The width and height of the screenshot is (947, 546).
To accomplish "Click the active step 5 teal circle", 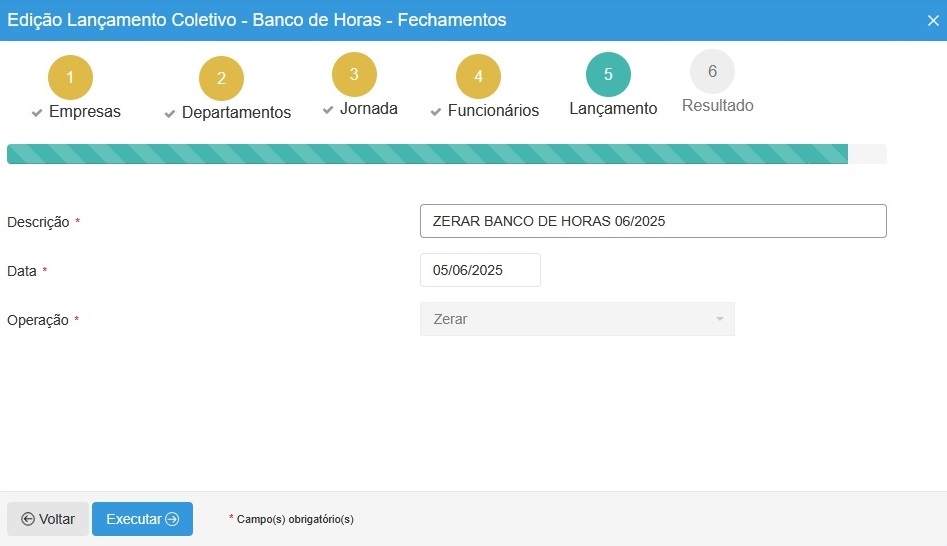I will point(609,74).
